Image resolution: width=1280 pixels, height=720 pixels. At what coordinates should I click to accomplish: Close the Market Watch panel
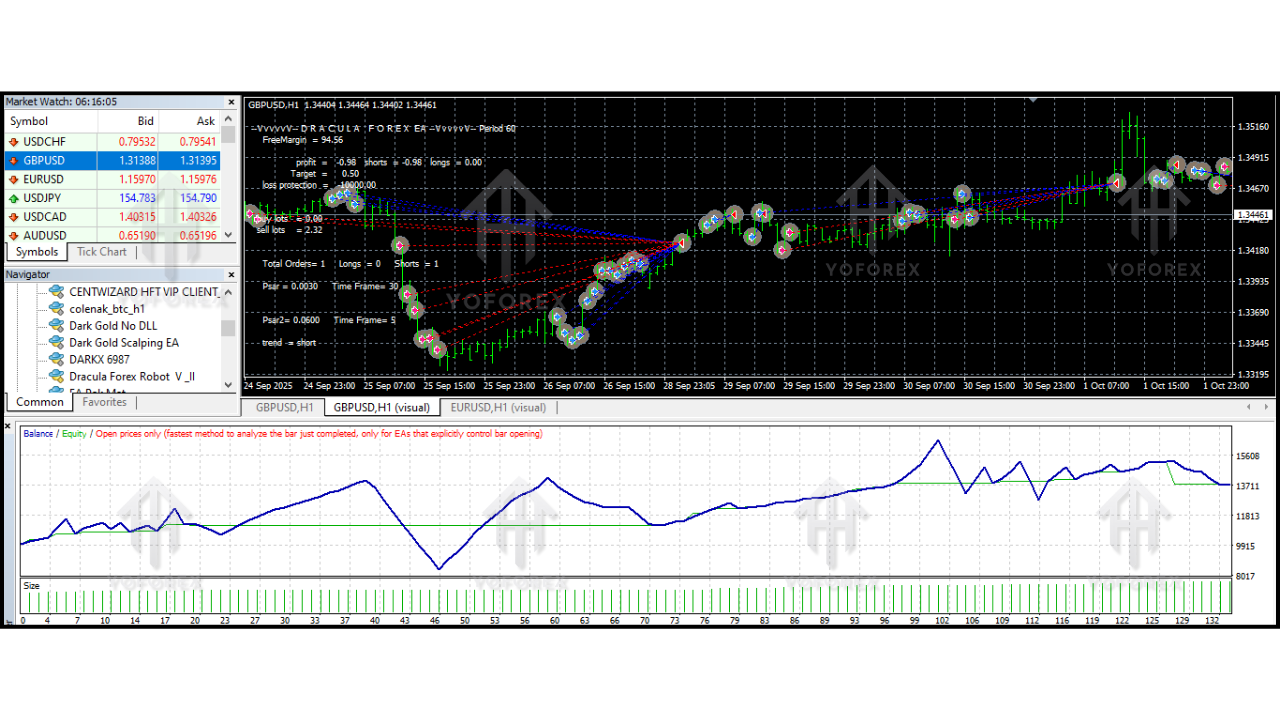231,102
